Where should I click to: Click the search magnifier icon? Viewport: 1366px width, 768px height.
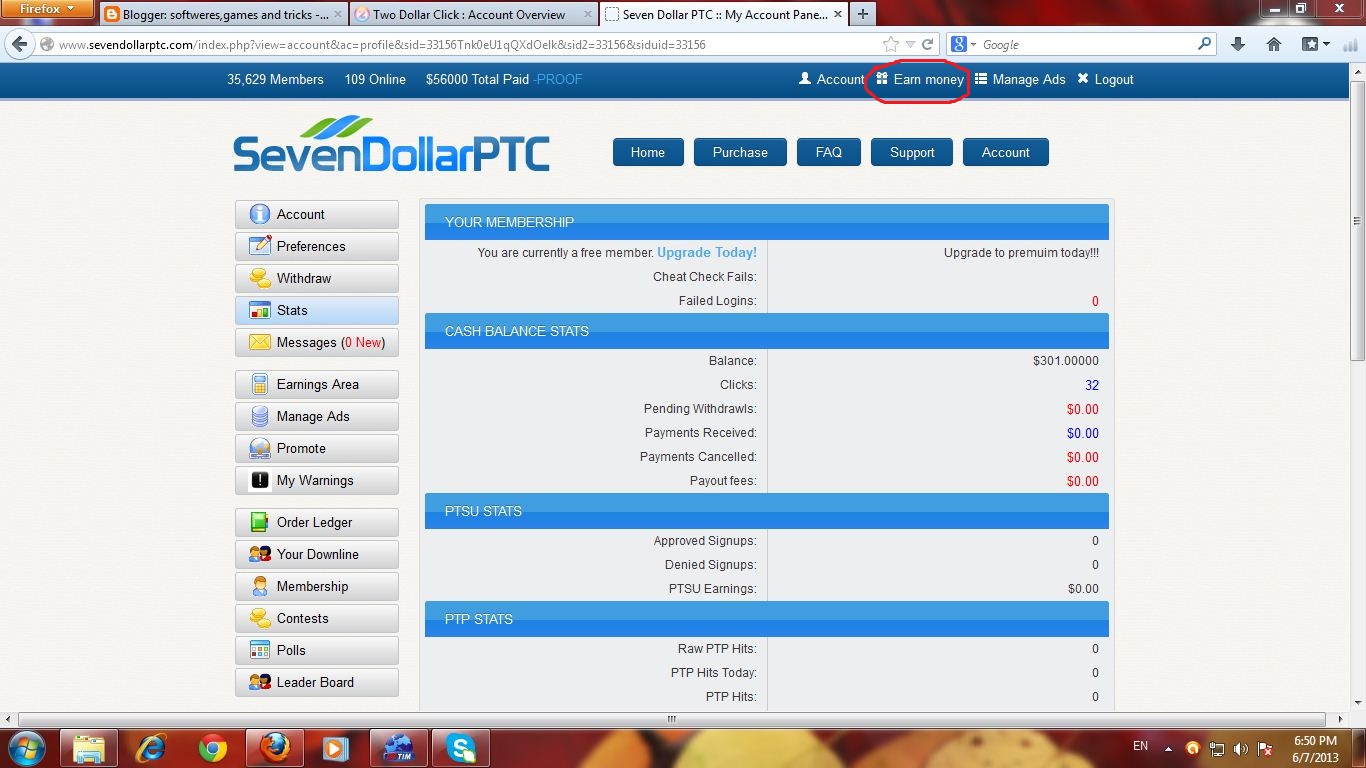tap(1205, 44)
